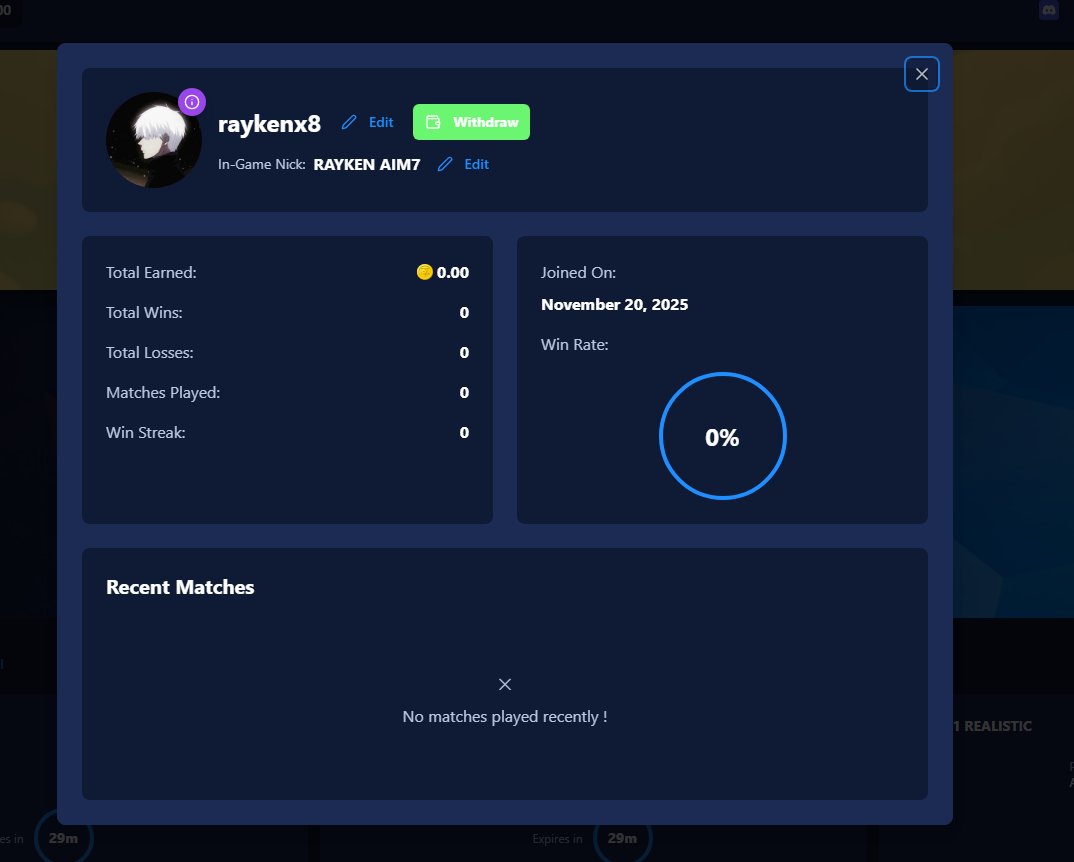Click the Recent Matches heading
This screenshot has width=1074, height=862.
pos(180,587)
